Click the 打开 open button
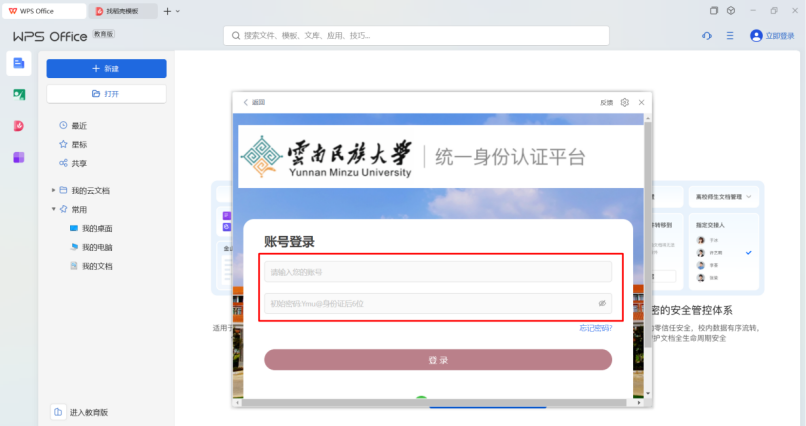Image resolution: width=806 pixels, height=426 pixels. (106, 94)
